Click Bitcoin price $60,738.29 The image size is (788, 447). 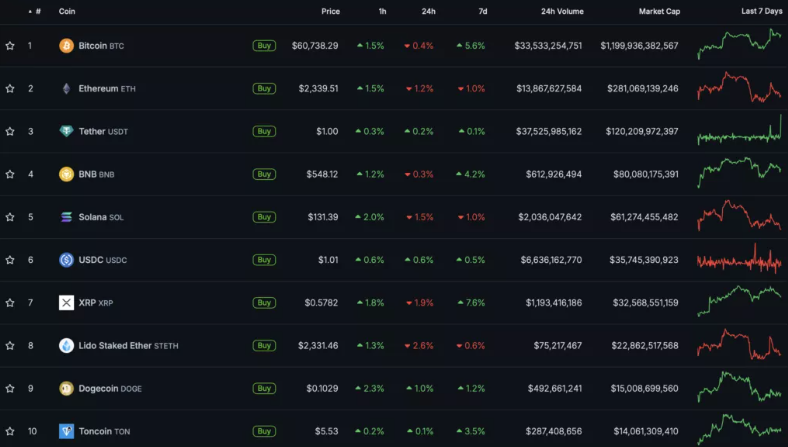315,46
